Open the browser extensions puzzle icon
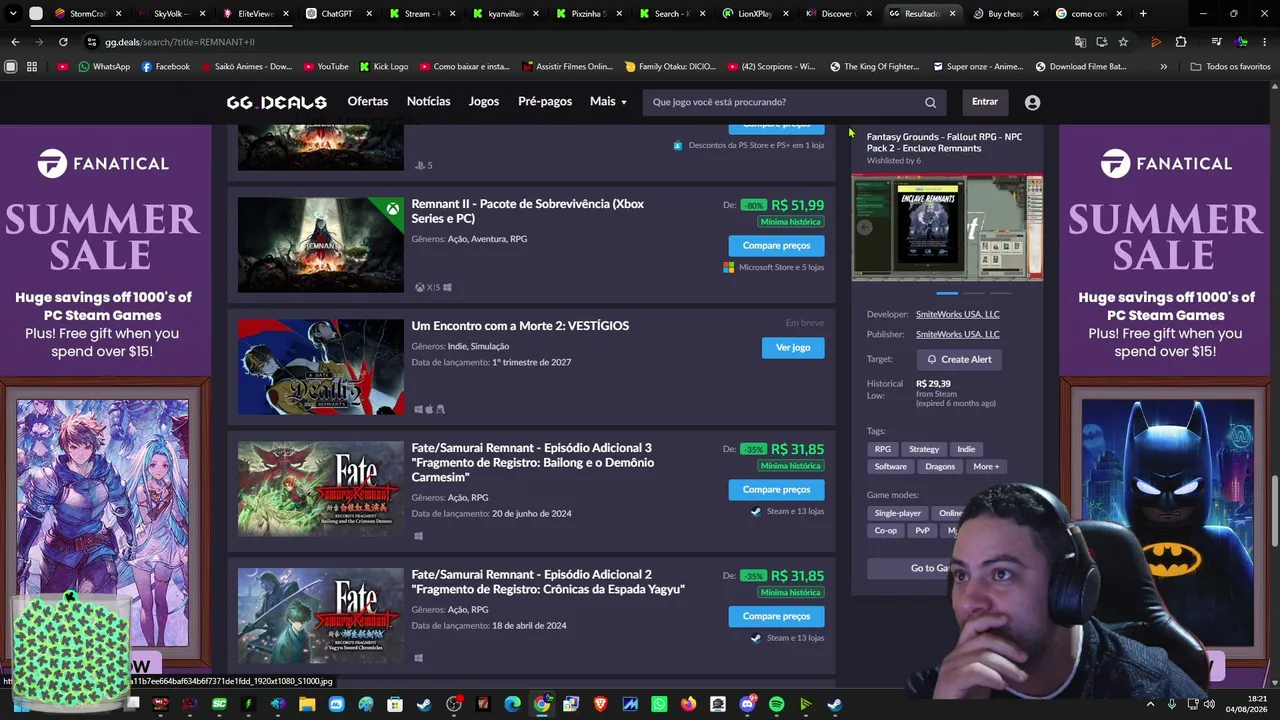Image resolution: width=1280 pixels, height=720 pixels. click(x=1181, y=42)
